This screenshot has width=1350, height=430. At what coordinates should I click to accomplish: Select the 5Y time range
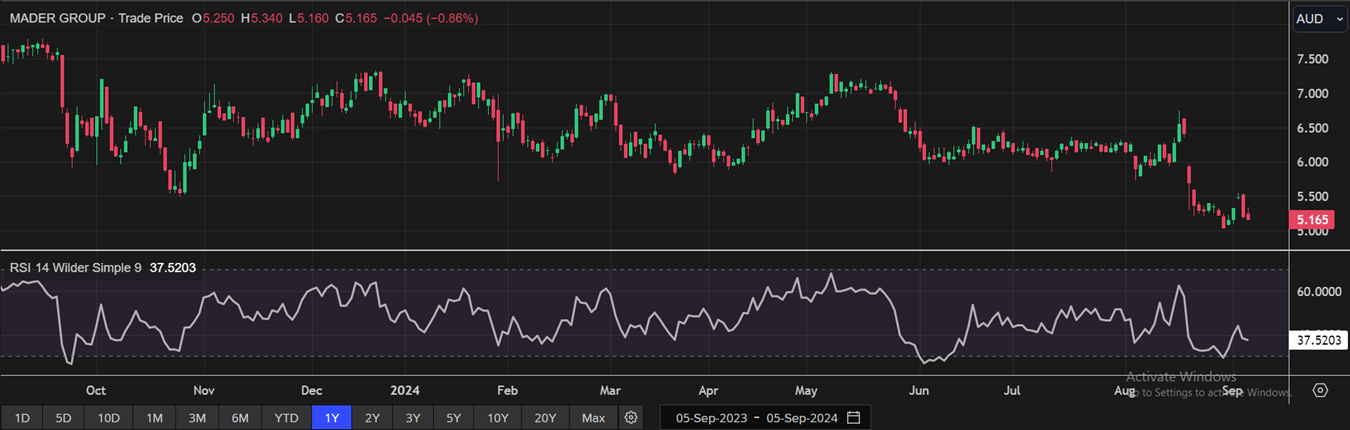tap(453, 417)
